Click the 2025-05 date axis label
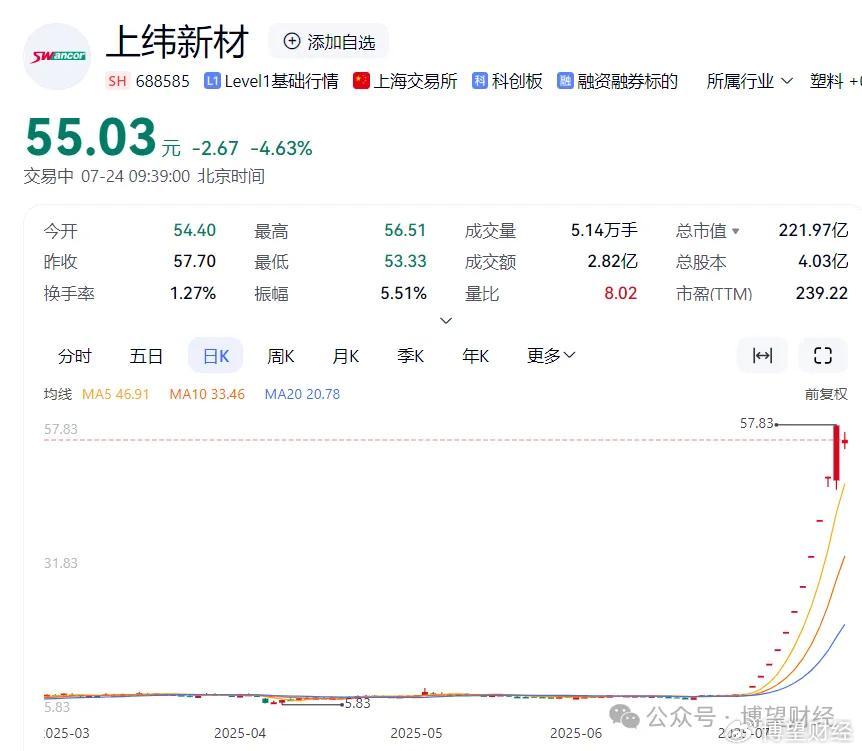 (416, 733)
